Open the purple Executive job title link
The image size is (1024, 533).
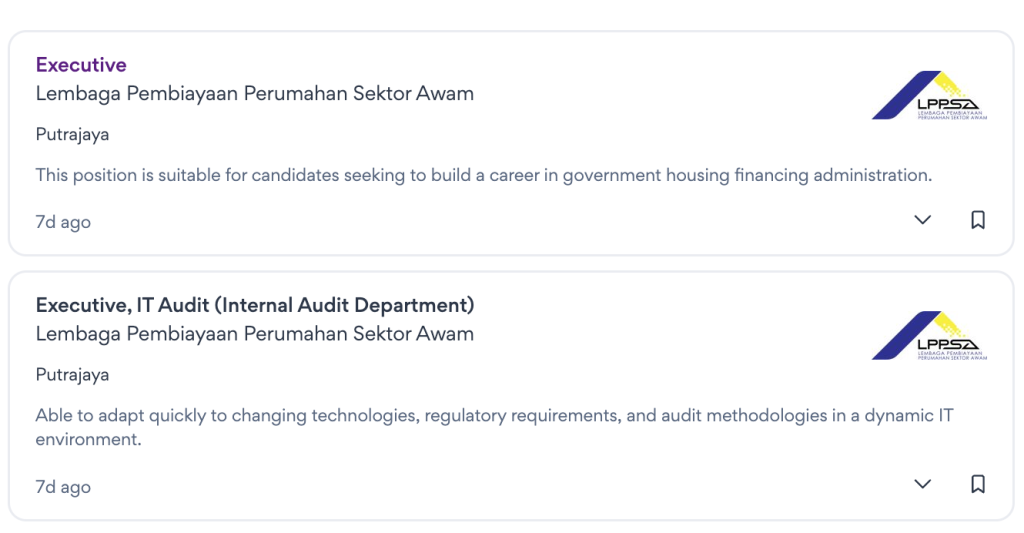pyautogui.click(x=81, y=65)
